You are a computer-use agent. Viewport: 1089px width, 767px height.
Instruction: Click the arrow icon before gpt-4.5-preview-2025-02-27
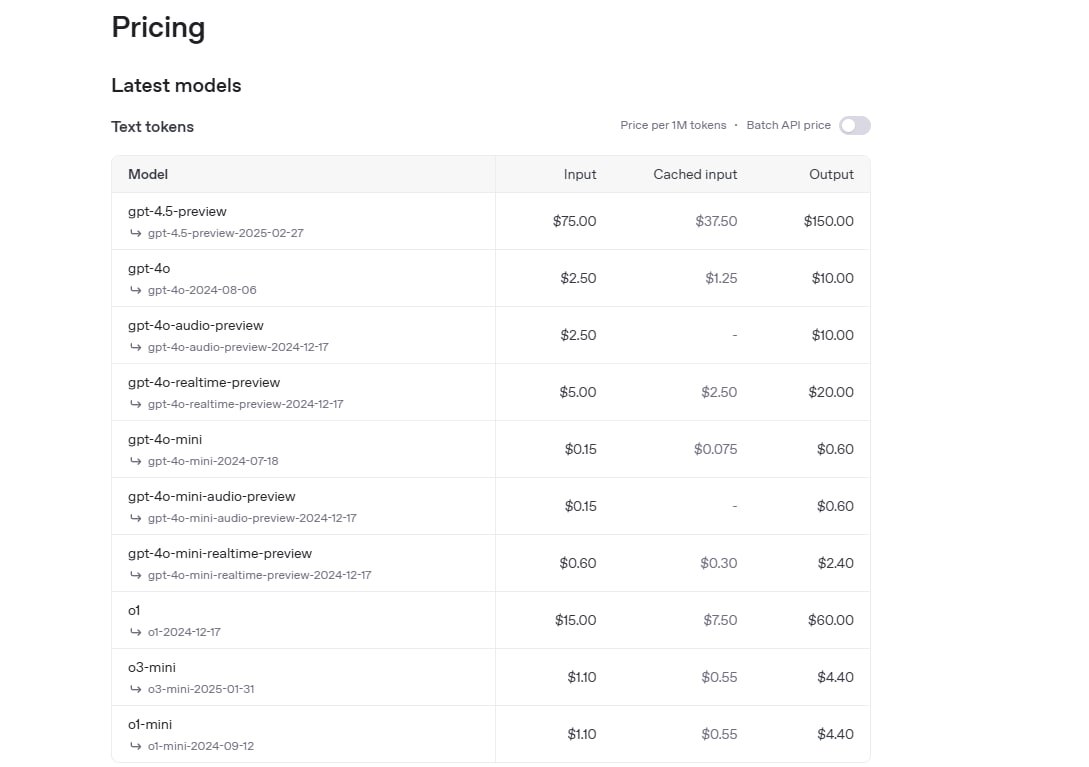pos(135,233)
